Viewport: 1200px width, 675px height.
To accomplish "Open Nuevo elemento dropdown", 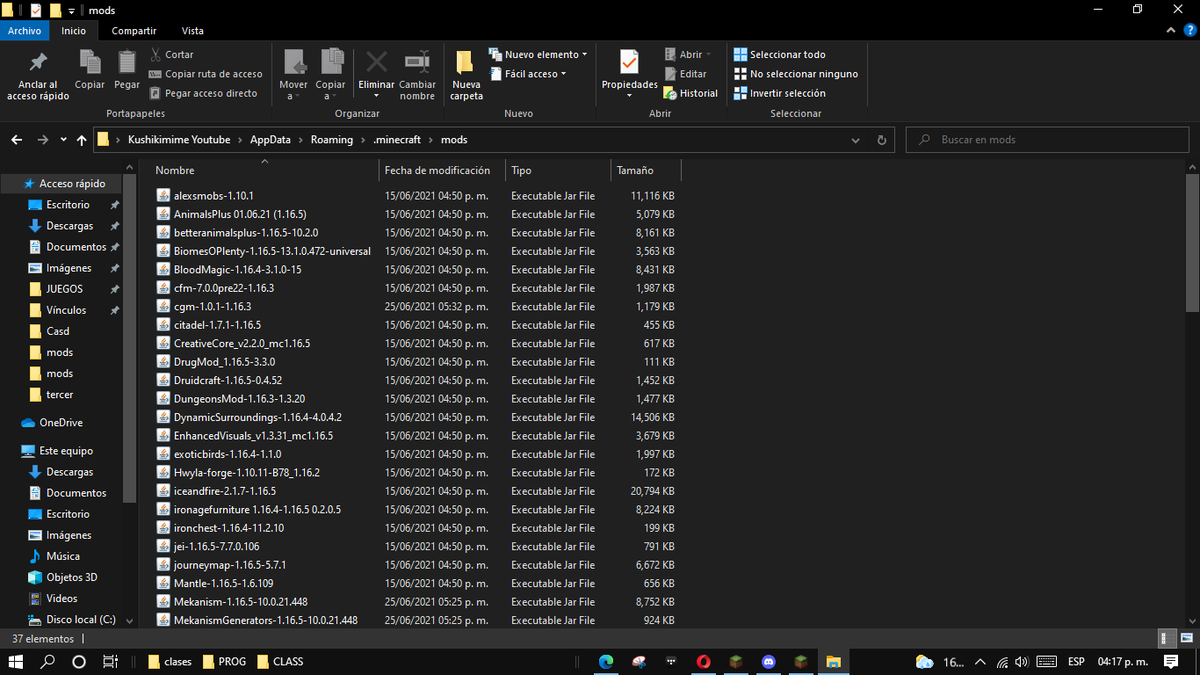I will tap(538, 55).
